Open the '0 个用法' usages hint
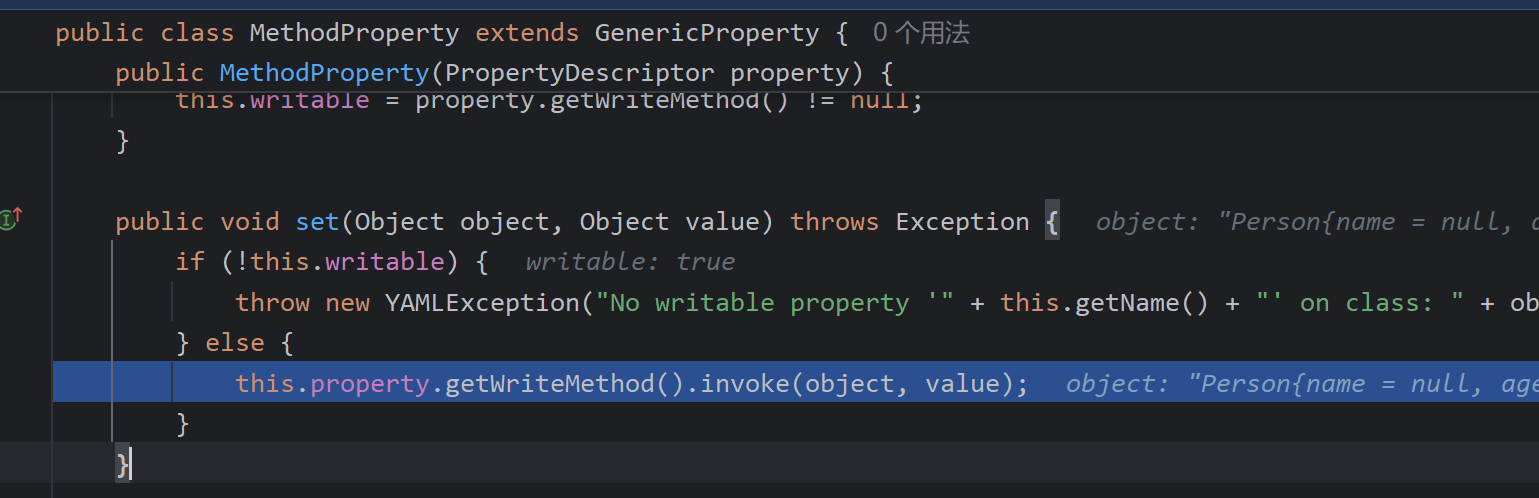 coord(921,33)
